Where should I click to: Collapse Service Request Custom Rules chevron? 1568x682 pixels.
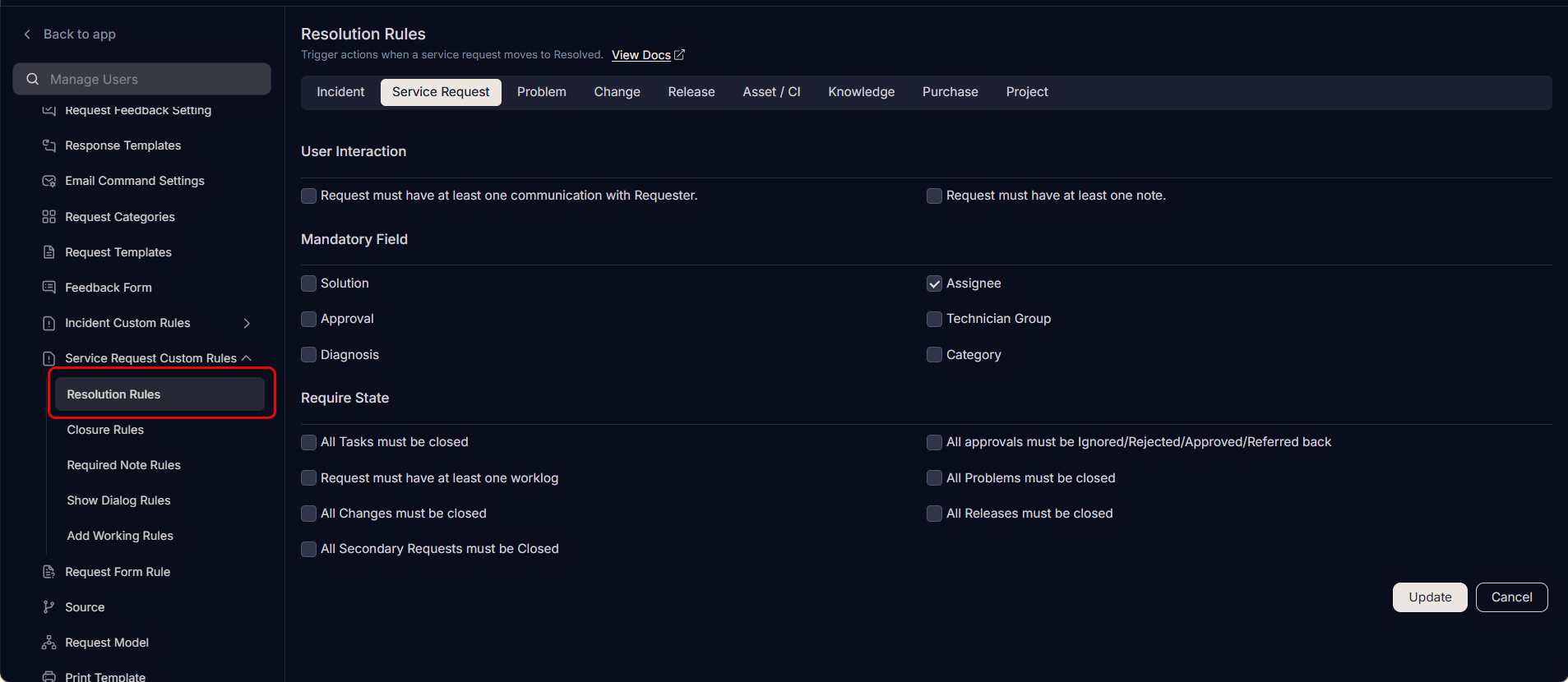pyautogui.click(x=247, y=358)
